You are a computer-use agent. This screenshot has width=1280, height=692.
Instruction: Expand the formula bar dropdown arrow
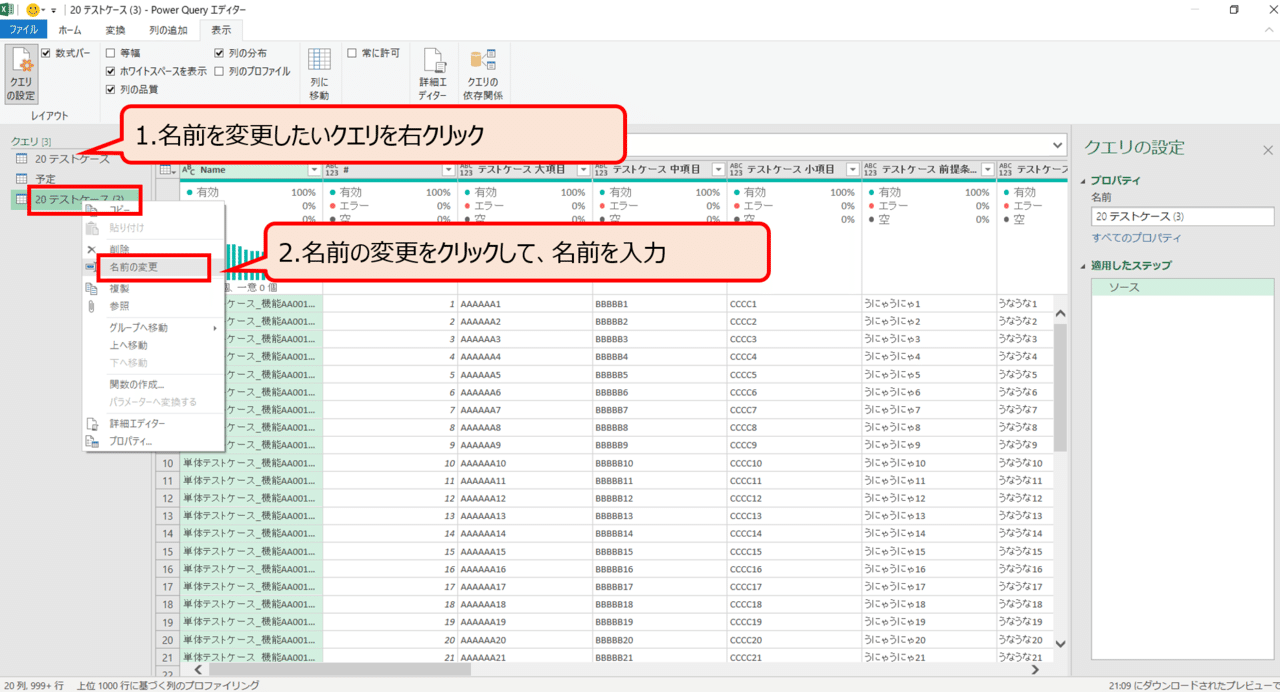pyautogui.click(x=1058, y=144)
